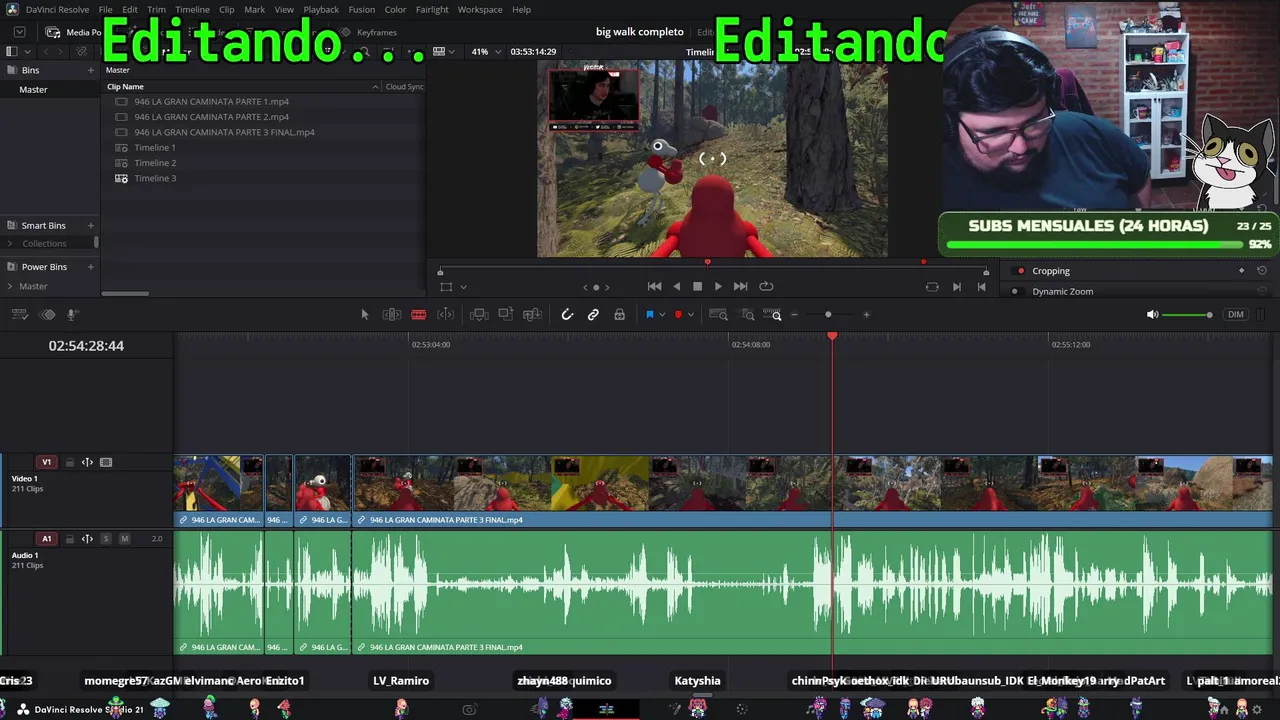
Task: Click the DIM audio button
Action: tap(1236, 315)
